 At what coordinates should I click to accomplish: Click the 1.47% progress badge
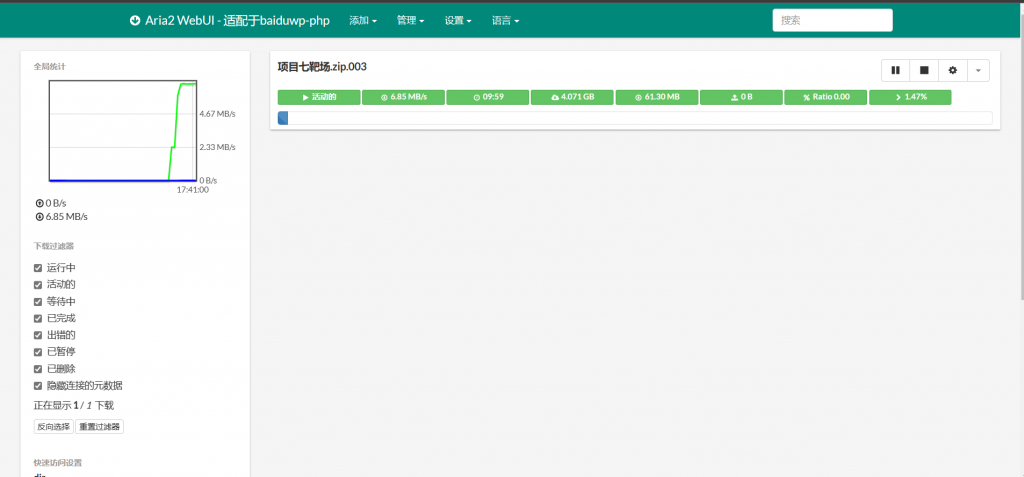click(x=910, y=97)
